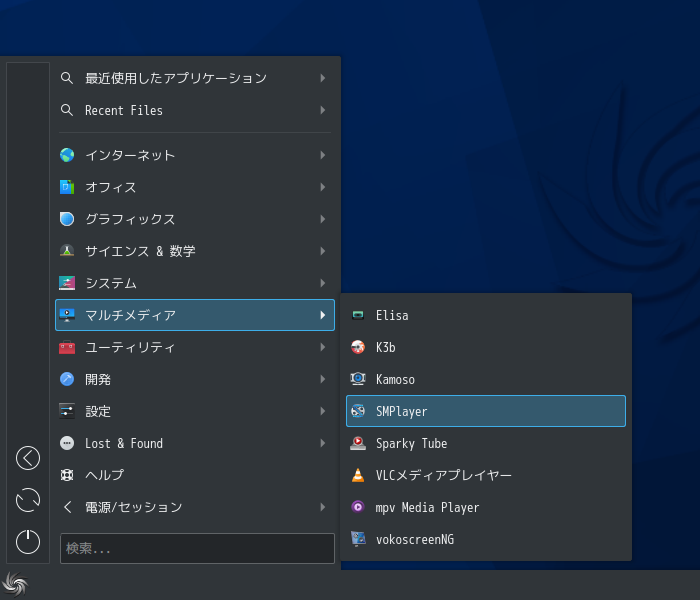Select the SMPlayer entry
Screen dimensions: 700x600
pyautogui.click(x=486, y=411)
